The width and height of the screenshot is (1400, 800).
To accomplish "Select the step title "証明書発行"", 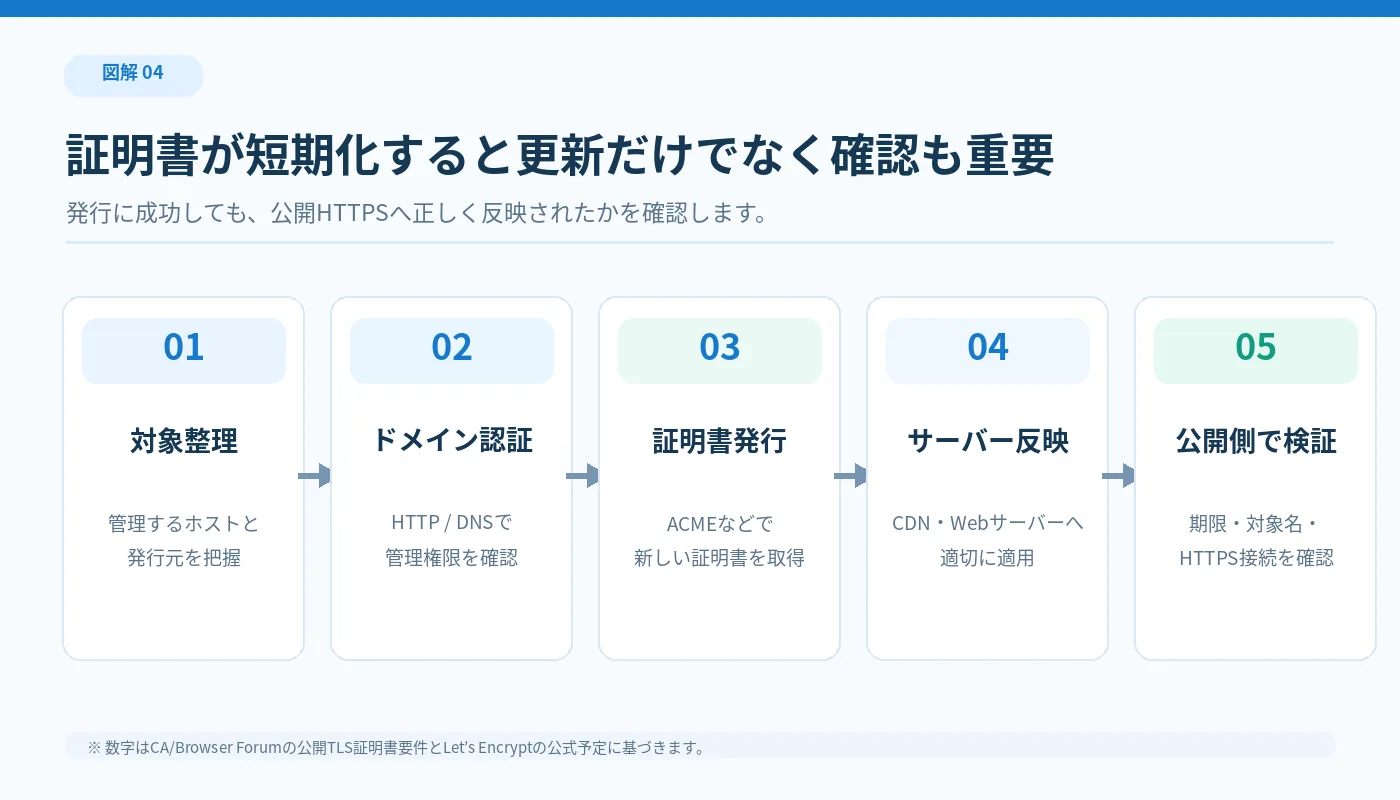I will [x=720, y=441].
